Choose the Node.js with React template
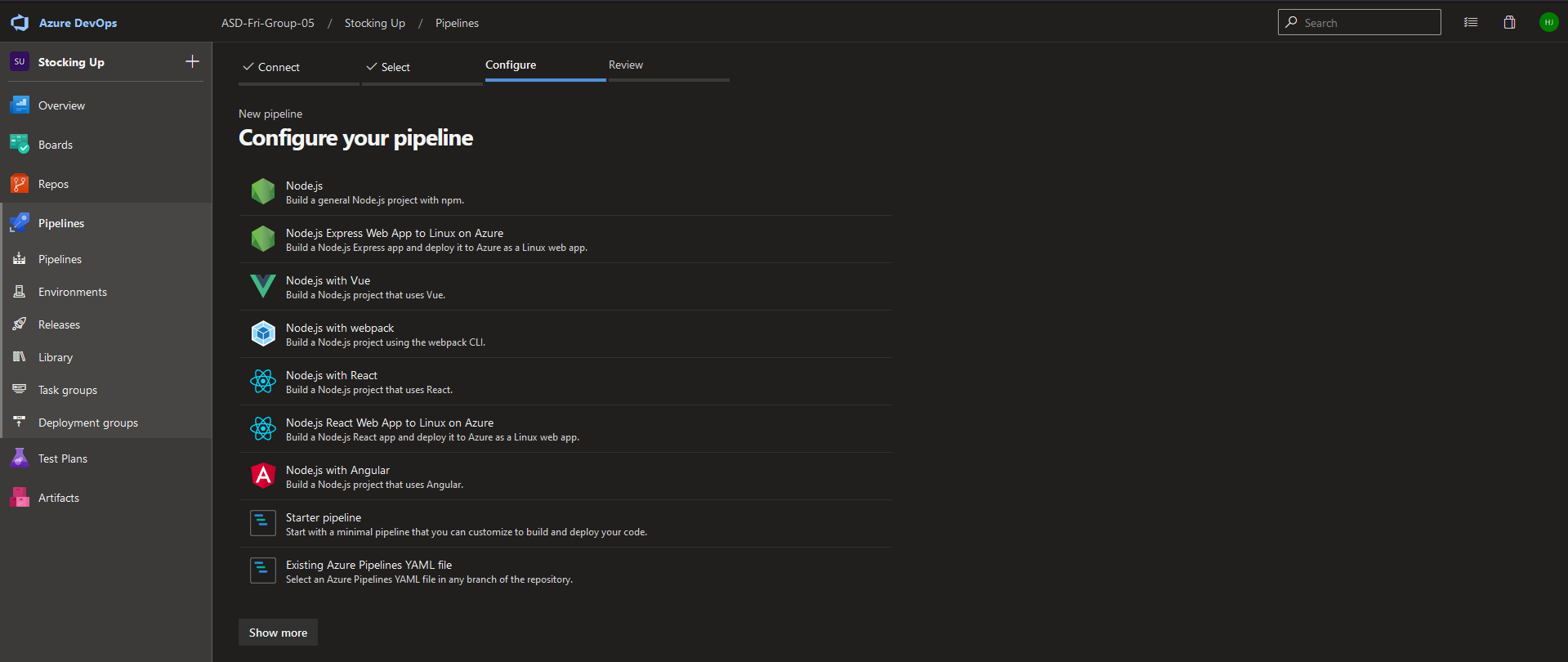This screenshot has width=1568, height=662. coord(332,375)
